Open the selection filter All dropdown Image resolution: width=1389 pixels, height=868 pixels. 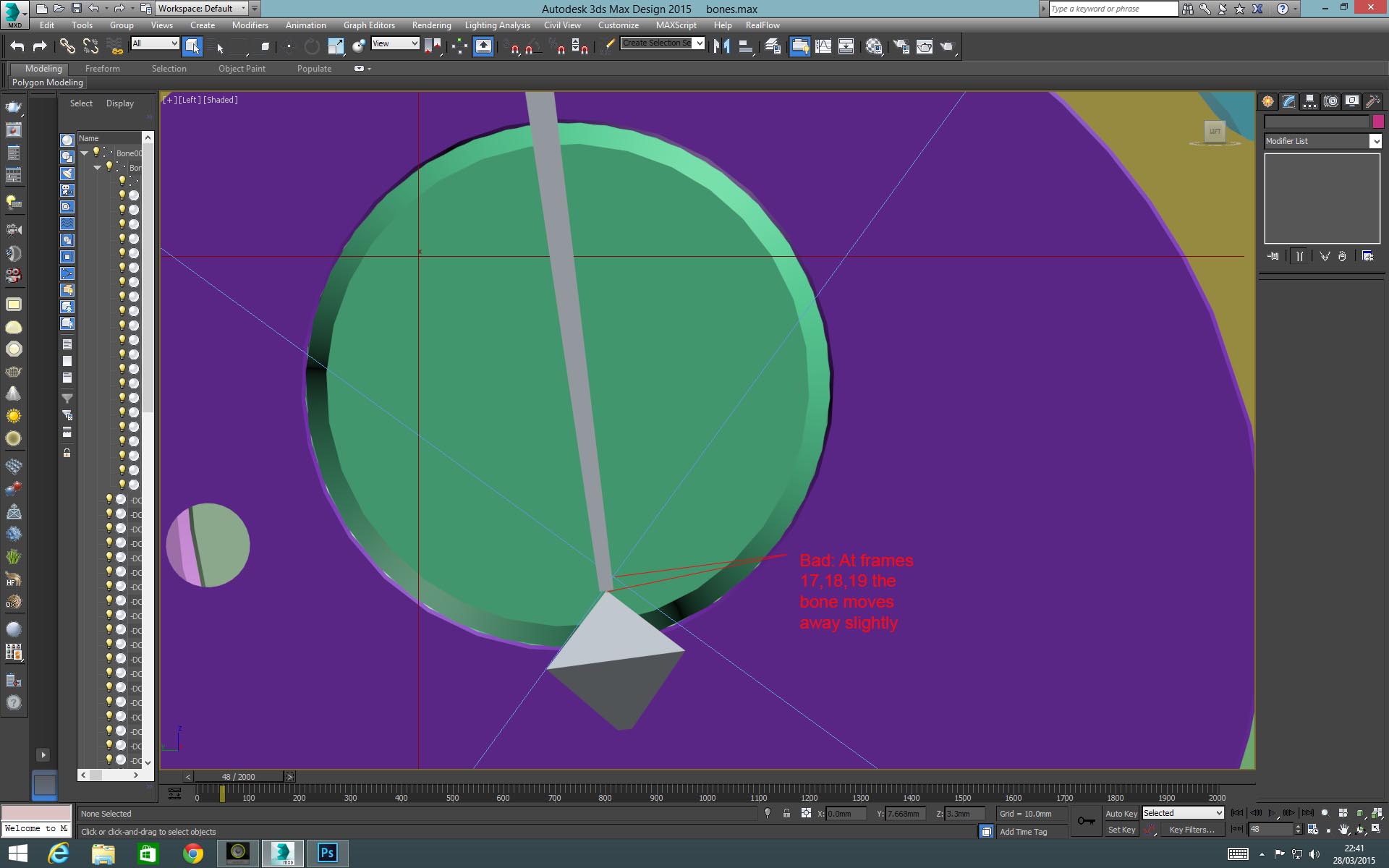point(155,44)
